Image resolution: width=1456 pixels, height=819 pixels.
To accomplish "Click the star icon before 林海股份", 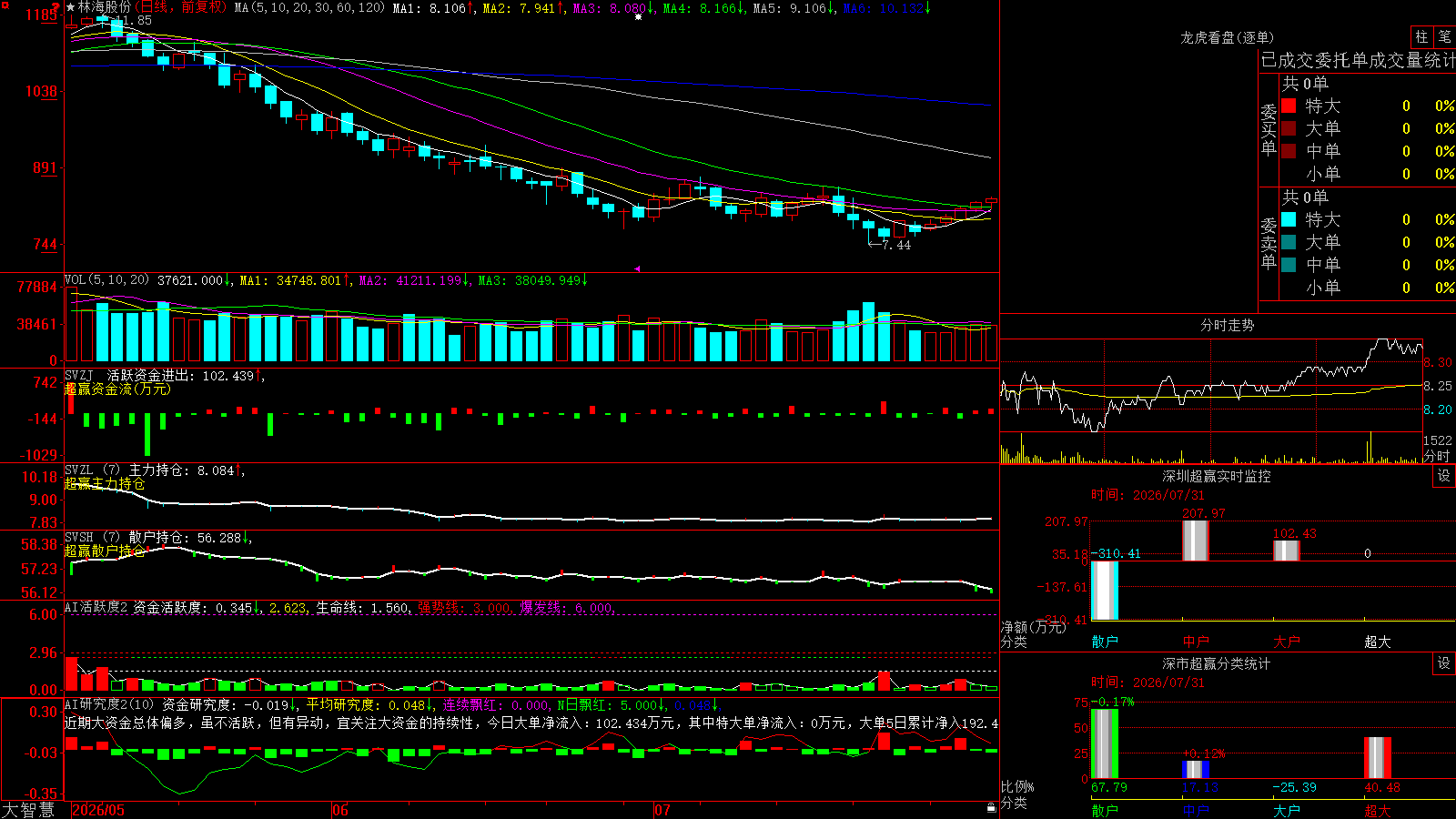I will tap(71, 7).
